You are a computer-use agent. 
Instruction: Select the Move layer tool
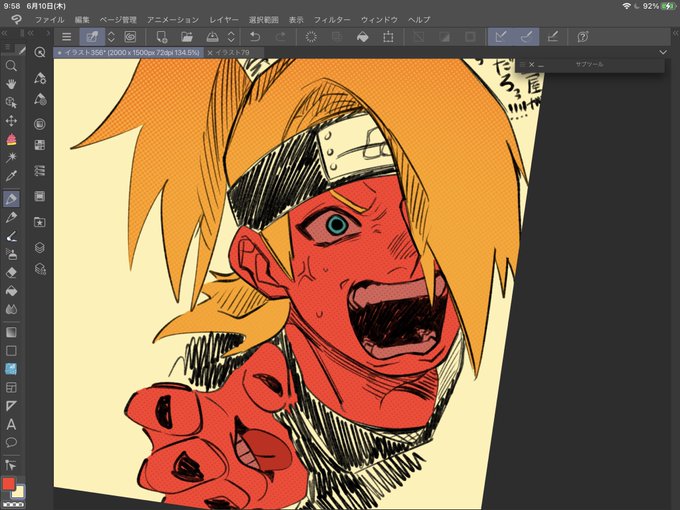[x=11, y=121]
